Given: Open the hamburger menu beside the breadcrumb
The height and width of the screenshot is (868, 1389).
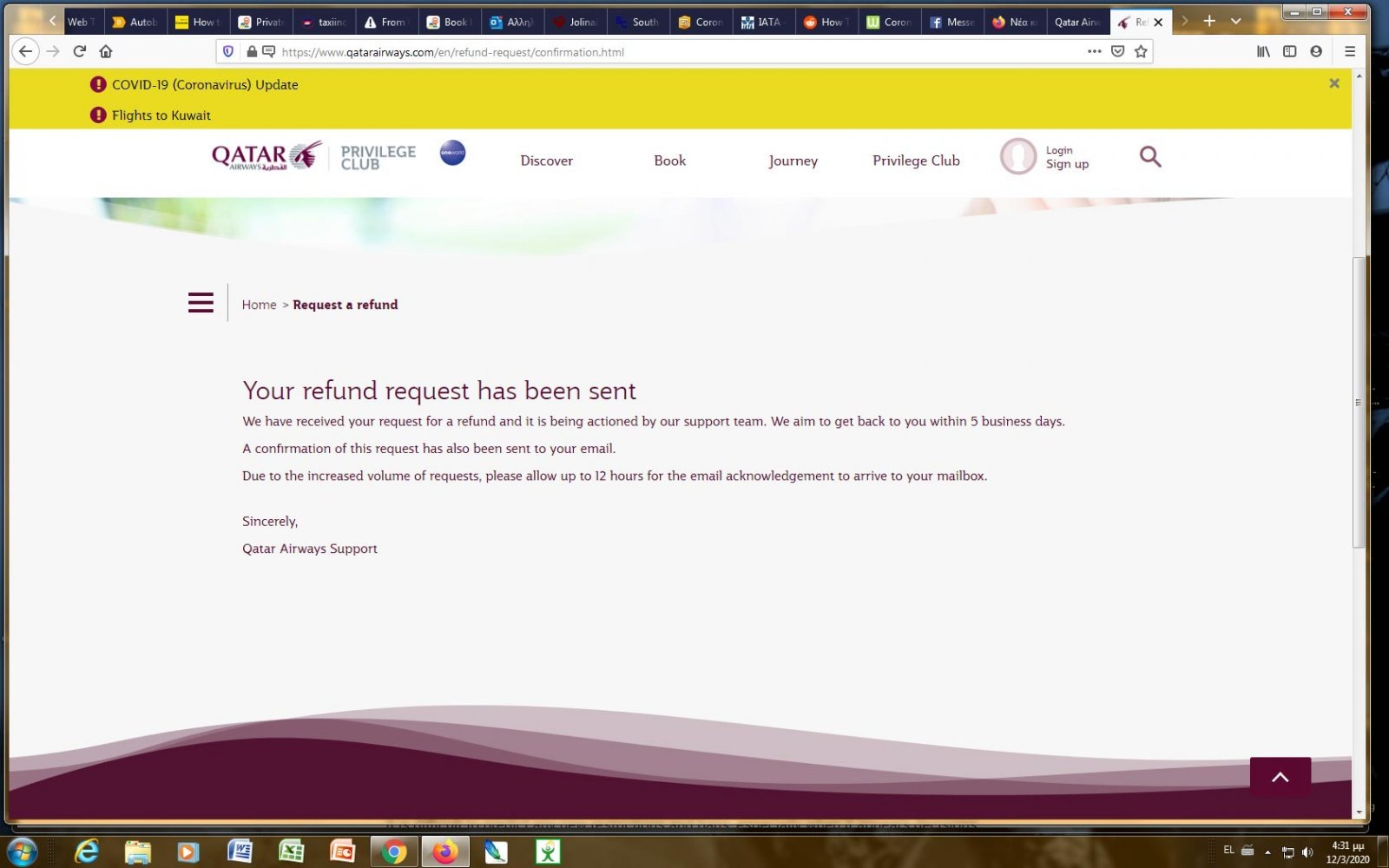Looking at the screenshot, I should pyautogui.click(x=201, y=303).
